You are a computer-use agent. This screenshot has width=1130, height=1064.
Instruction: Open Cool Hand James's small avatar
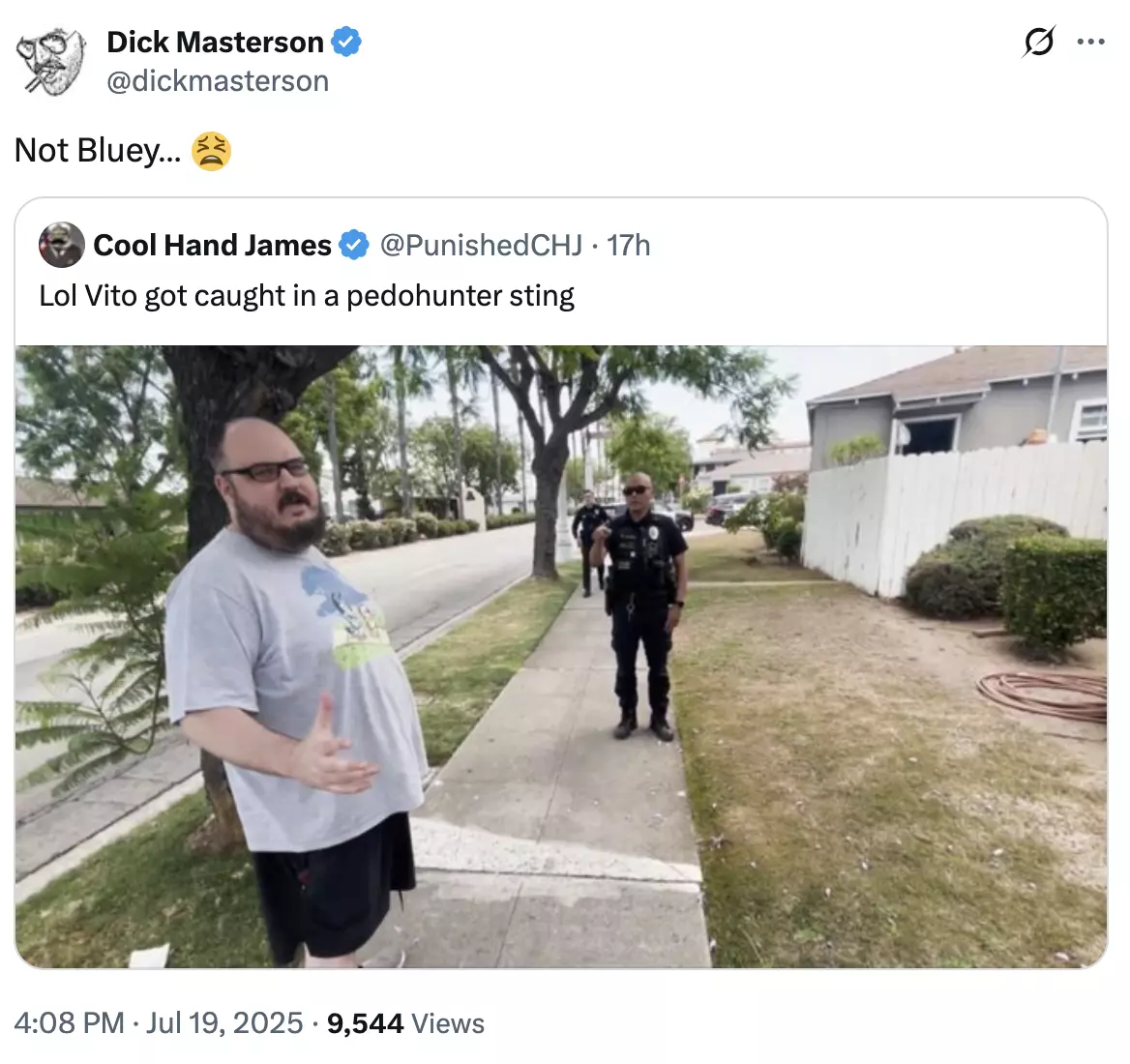pos(62,245)
